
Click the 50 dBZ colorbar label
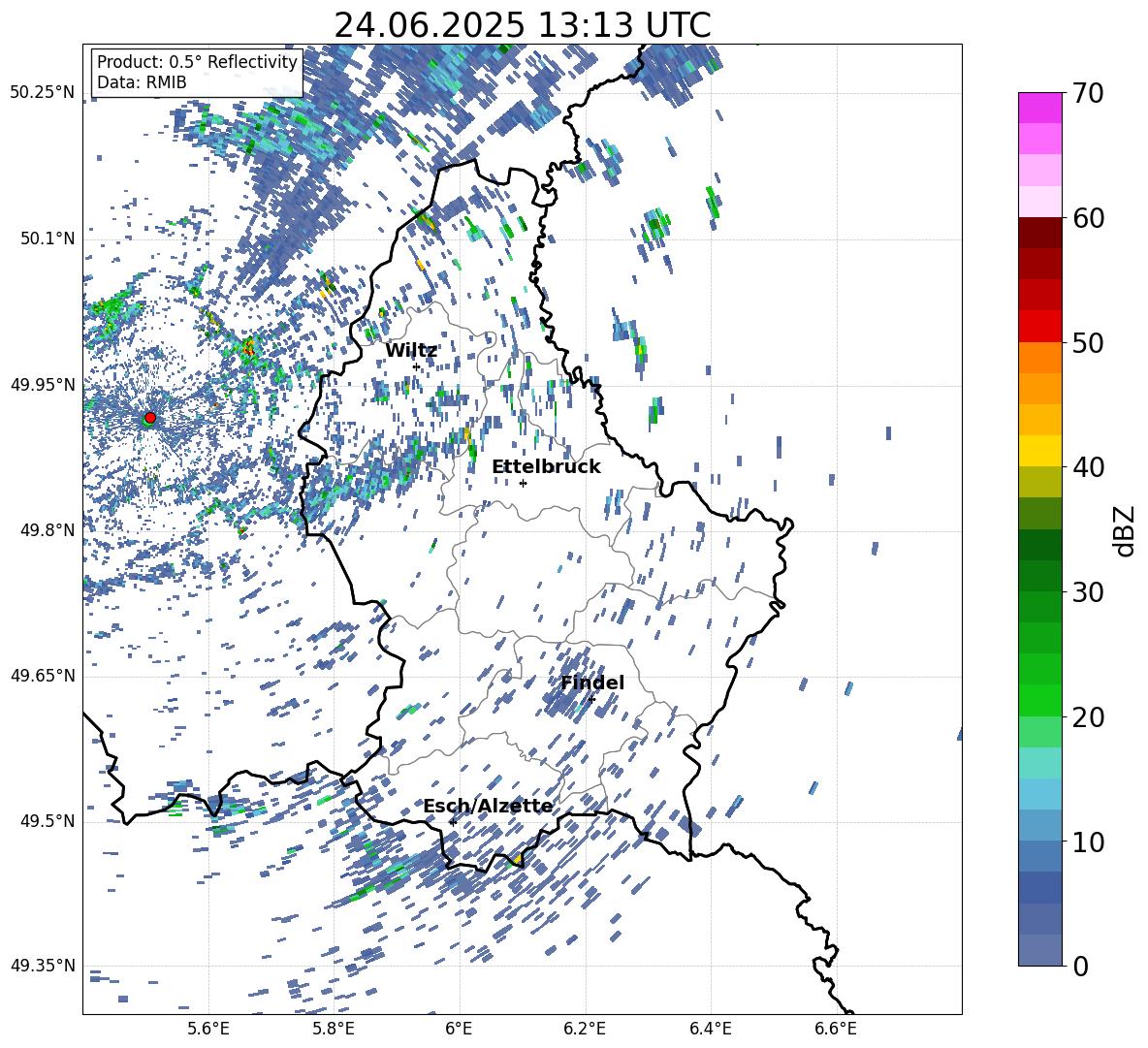1088,342
